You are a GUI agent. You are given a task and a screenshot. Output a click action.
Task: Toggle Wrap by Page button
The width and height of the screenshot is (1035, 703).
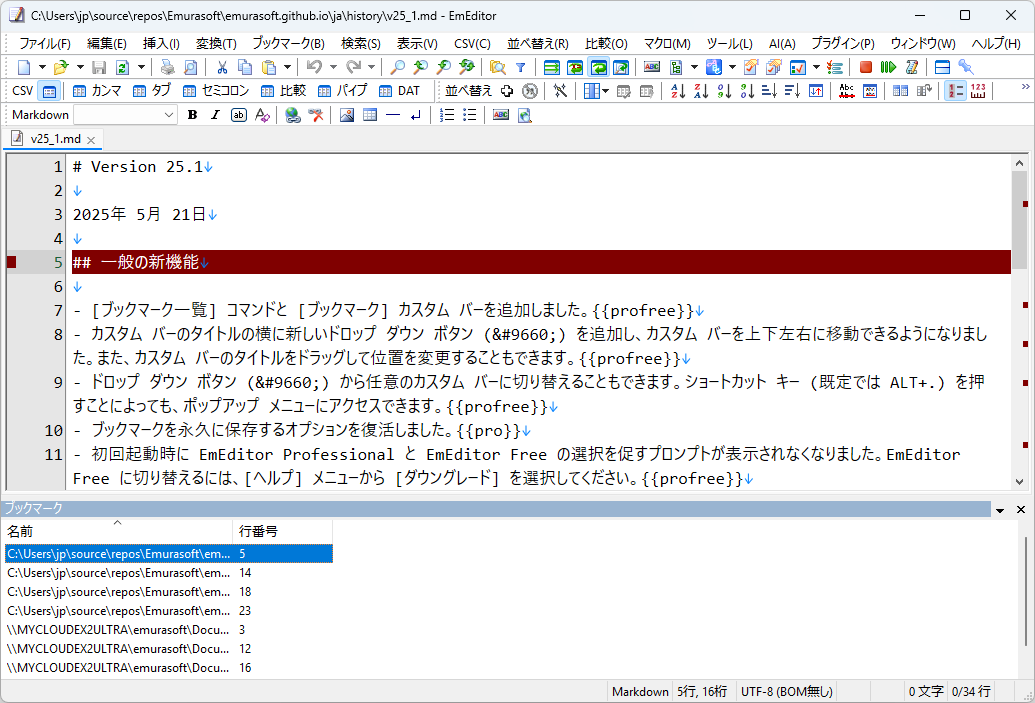(x=621, y=67)
